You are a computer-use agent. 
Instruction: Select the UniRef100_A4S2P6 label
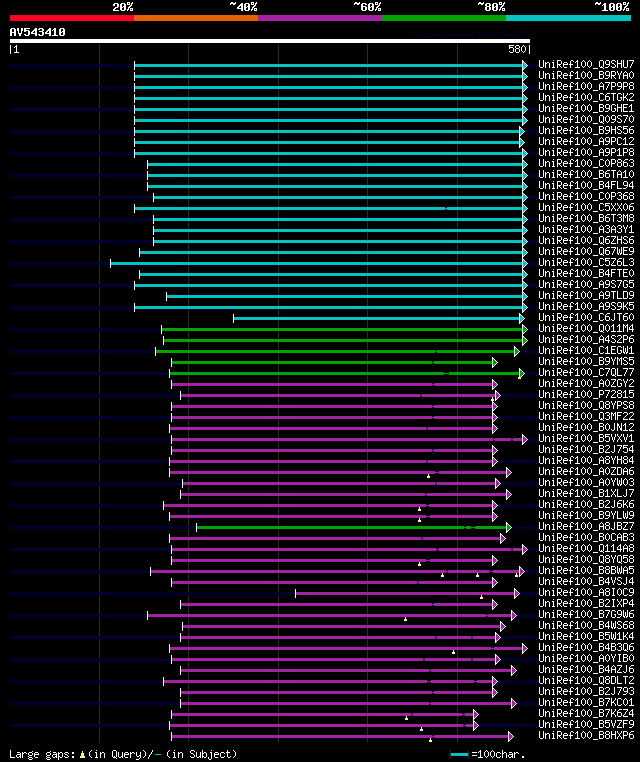coord(586,340)
